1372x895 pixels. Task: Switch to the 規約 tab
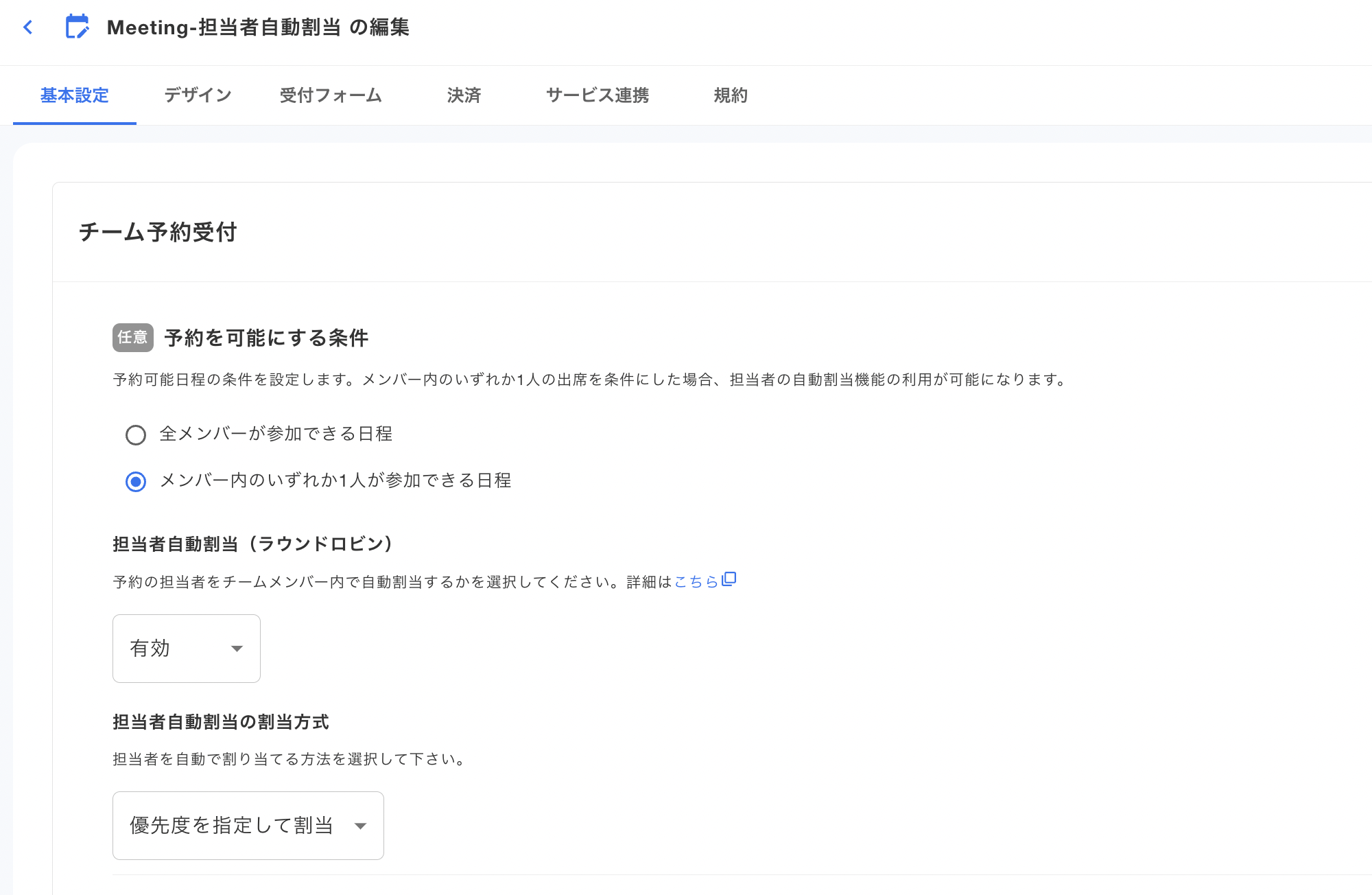(731, 95)
